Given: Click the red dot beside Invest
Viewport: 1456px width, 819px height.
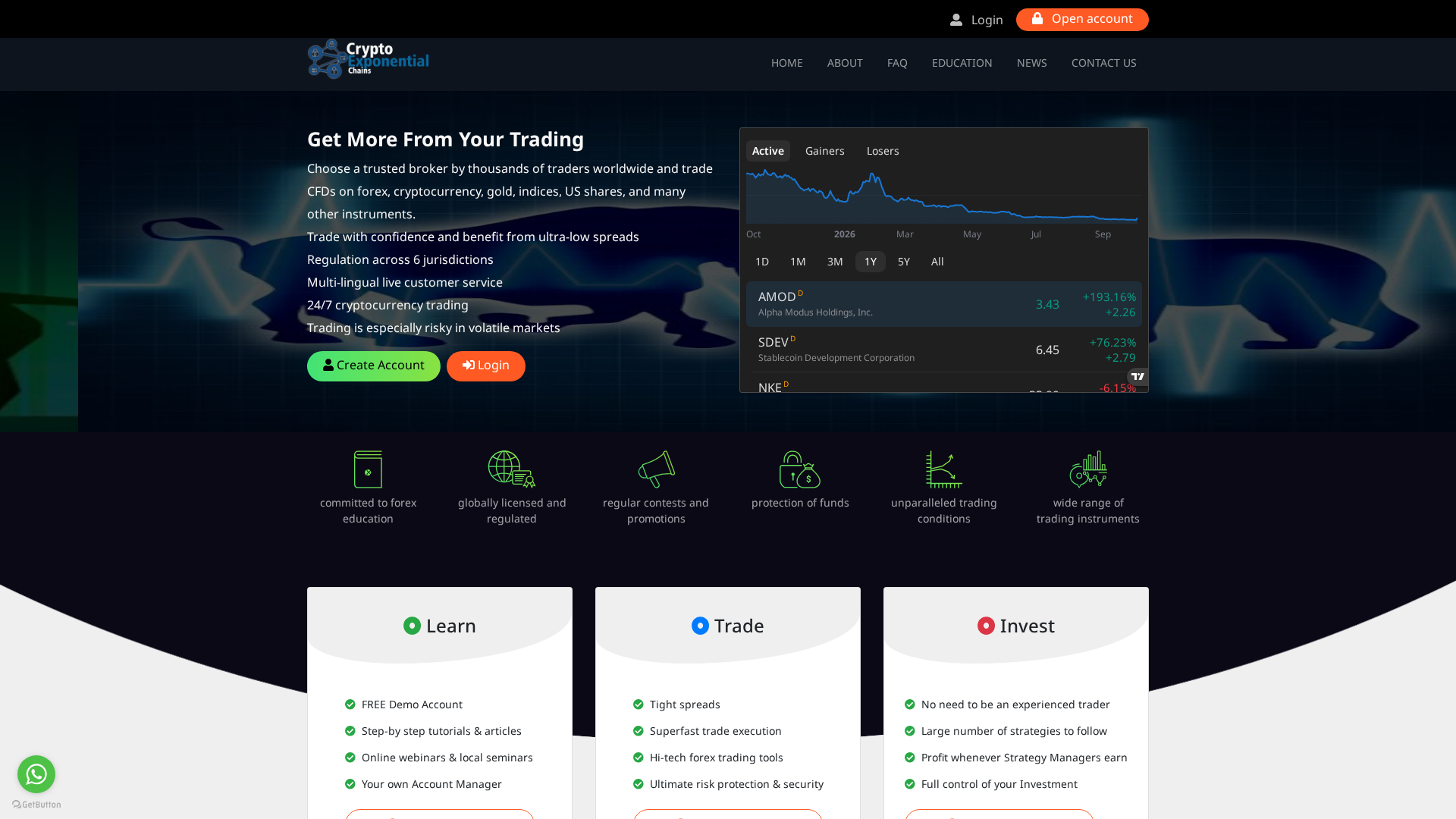Looking at the screenshot, I should pos(986,626).
